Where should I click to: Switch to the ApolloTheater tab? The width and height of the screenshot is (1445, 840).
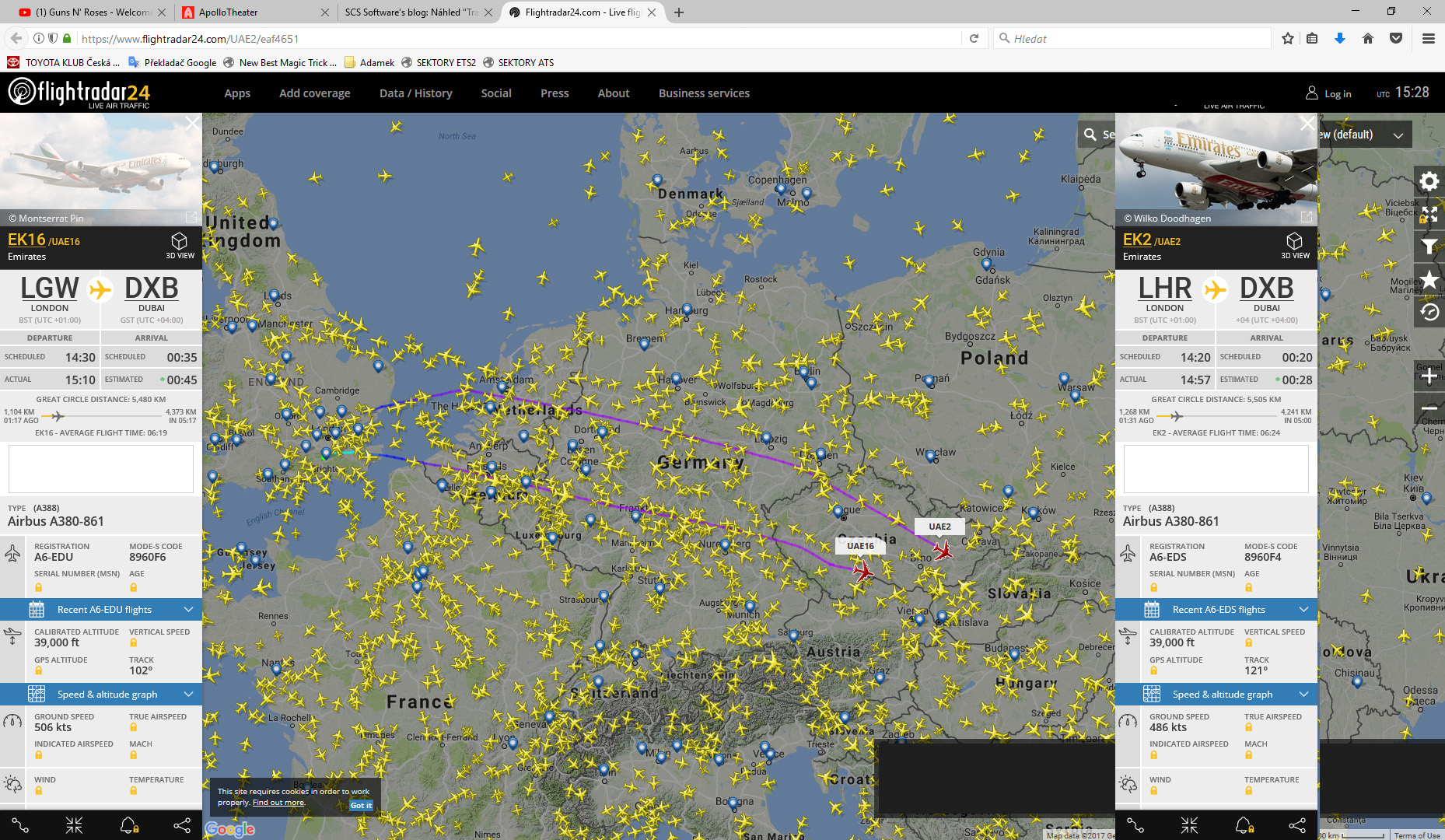tap(255, 12)
